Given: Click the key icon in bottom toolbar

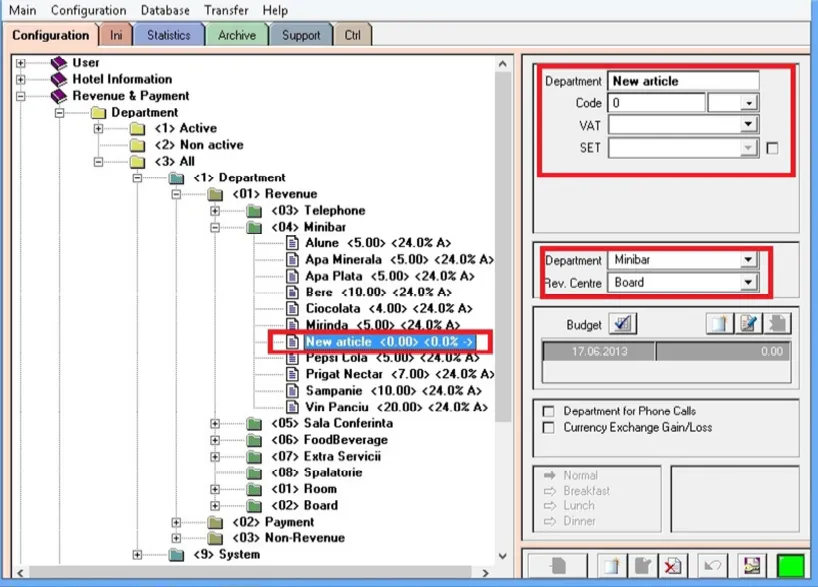Looking at the screenshot, I should (752, 566).
